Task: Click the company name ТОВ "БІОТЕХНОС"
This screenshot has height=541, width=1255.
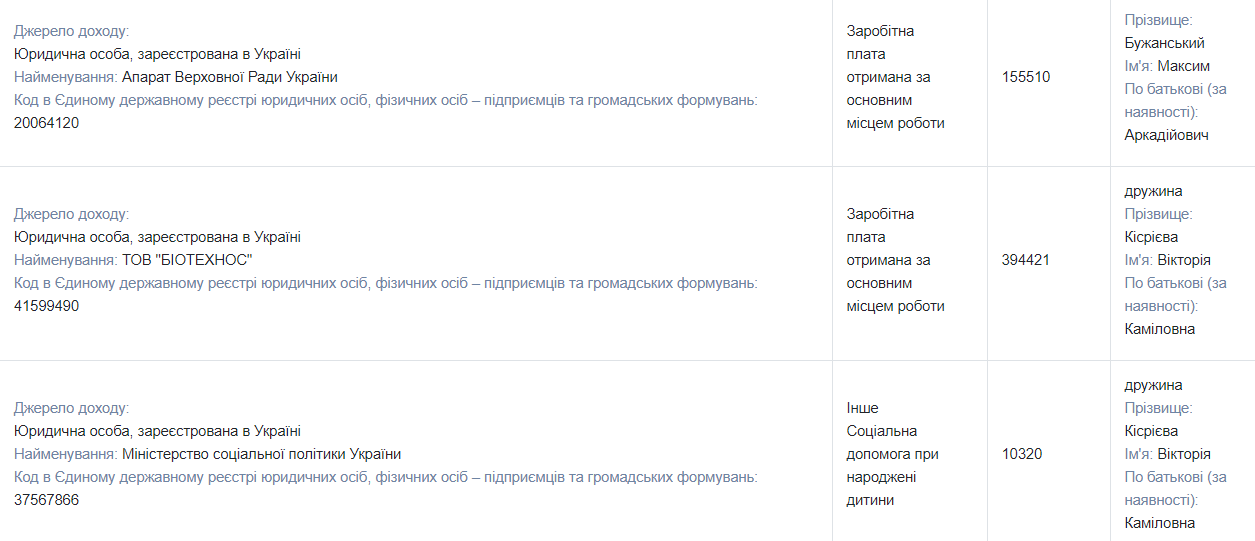Action: [187, 260]
